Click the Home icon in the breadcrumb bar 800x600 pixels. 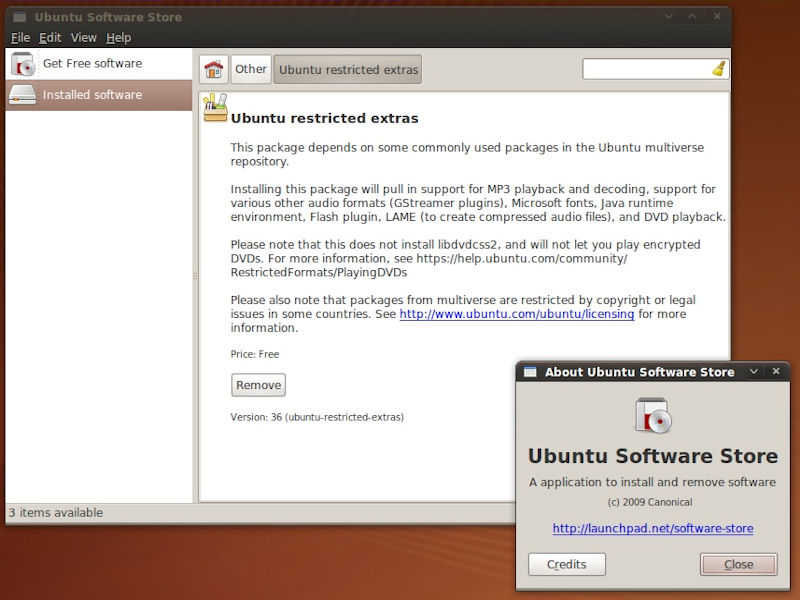[x=213, y=69]
